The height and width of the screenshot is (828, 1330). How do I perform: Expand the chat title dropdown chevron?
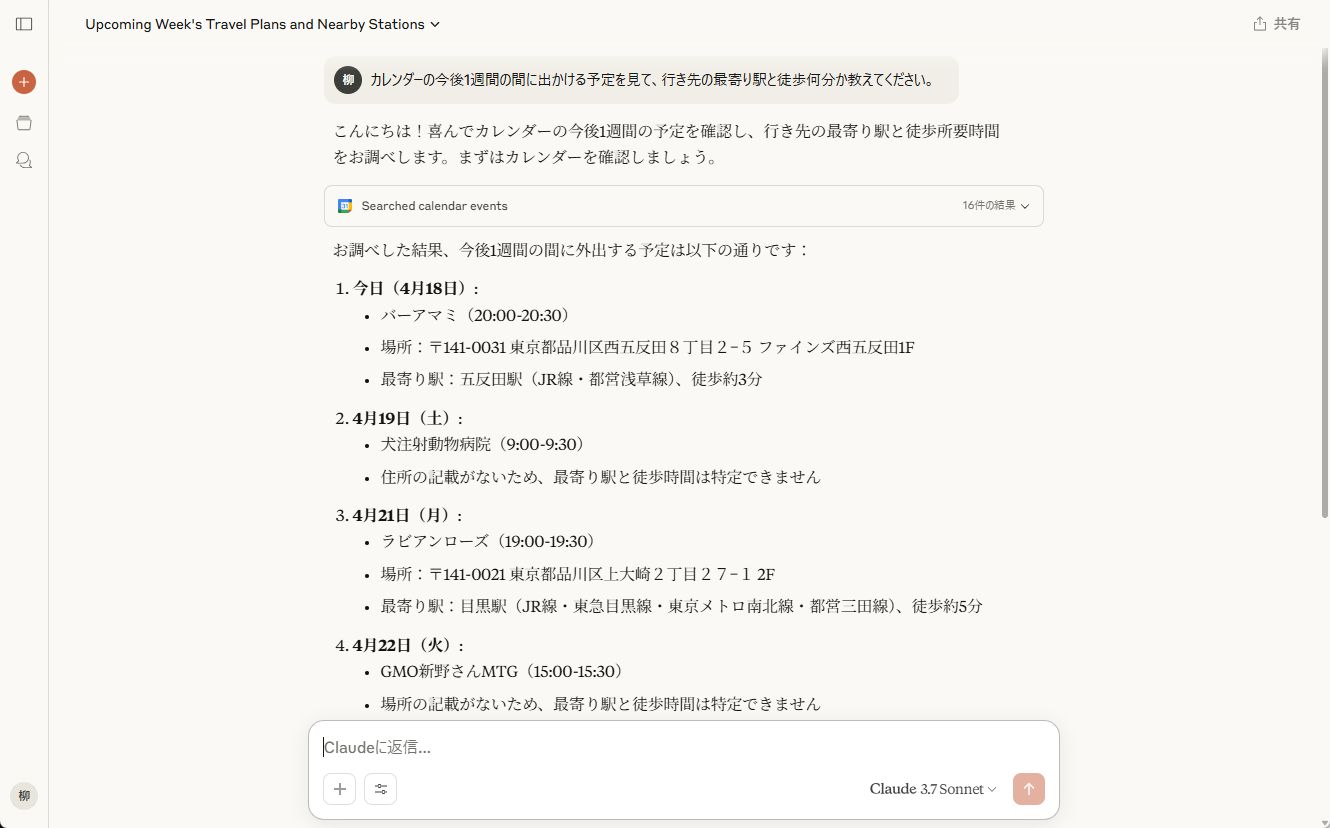click(x=435, y=24)
